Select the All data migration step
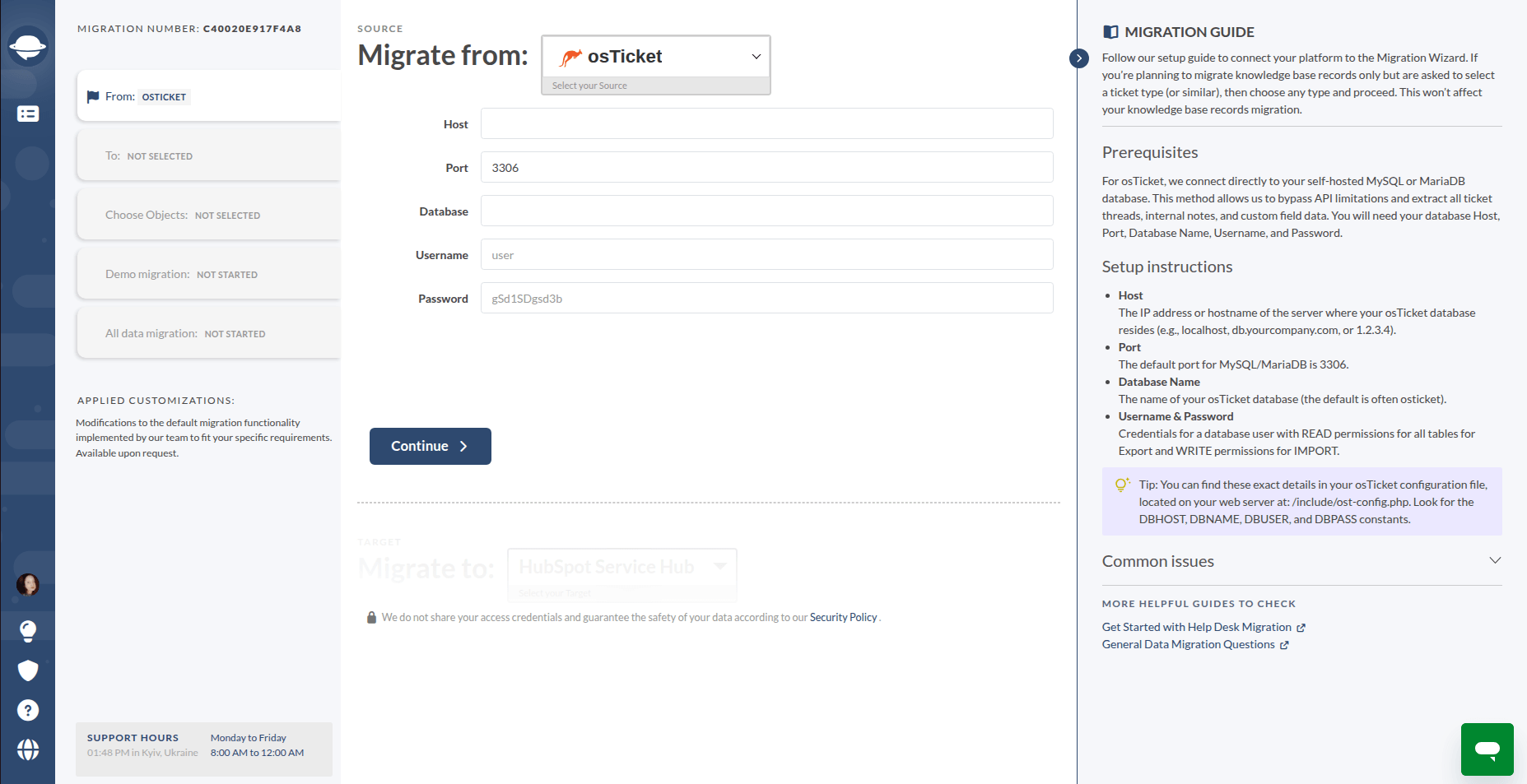The image size is (1527, 784). [208, 333]
